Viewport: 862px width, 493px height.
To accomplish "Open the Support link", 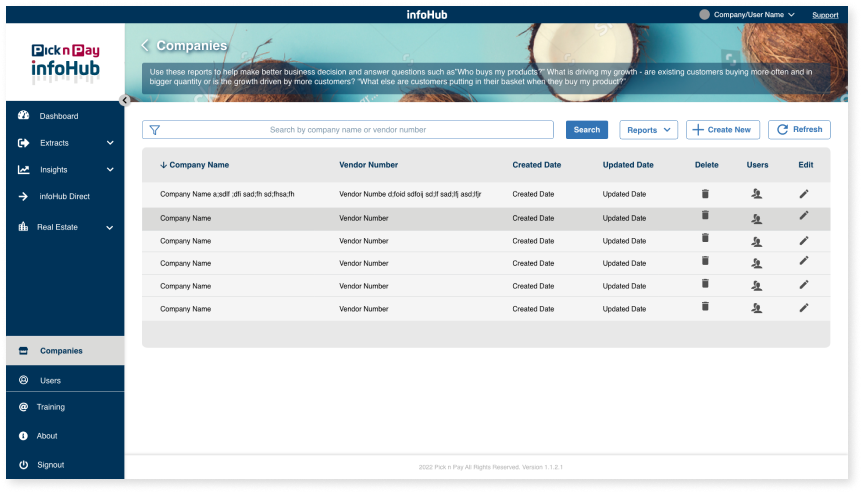I will click(825, 15).
